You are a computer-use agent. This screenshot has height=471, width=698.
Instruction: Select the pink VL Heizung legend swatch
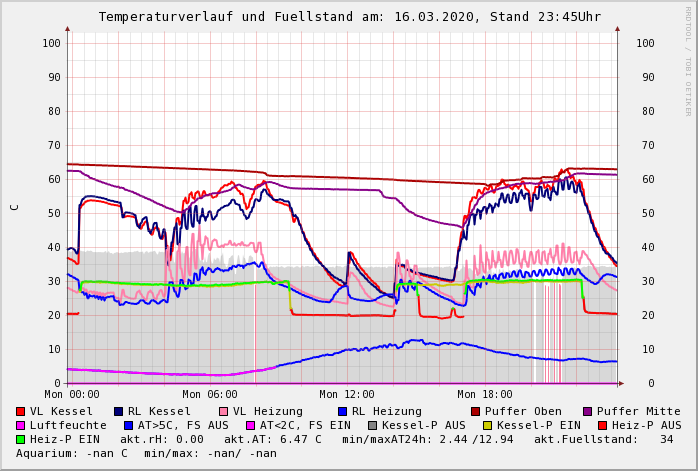click(224, 411)
